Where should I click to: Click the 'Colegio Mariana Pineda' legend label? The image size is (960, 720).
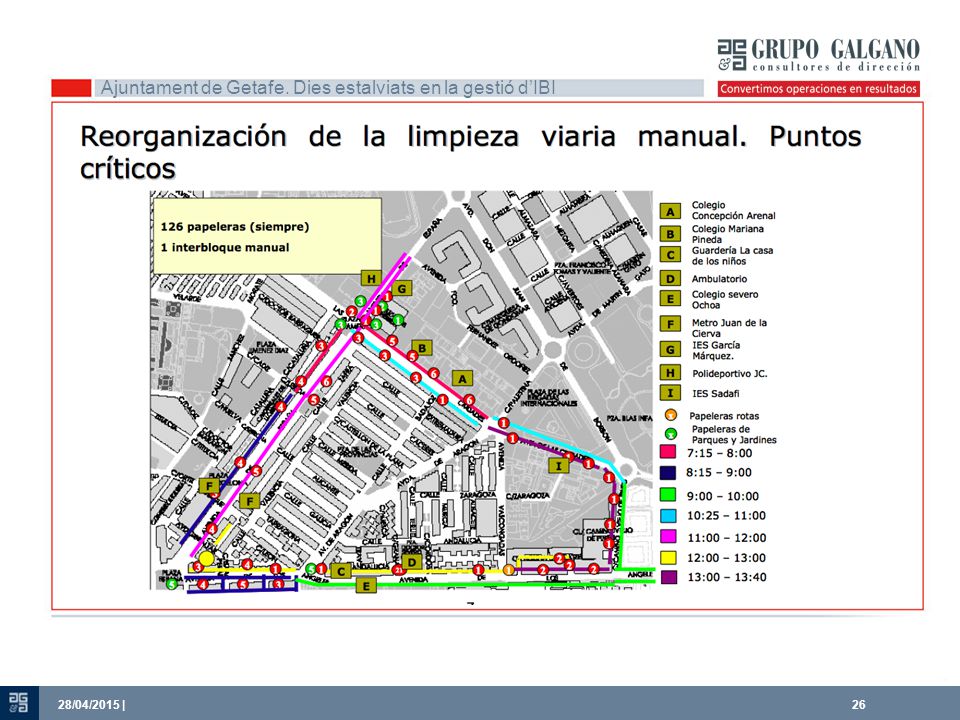coord(727,234)
